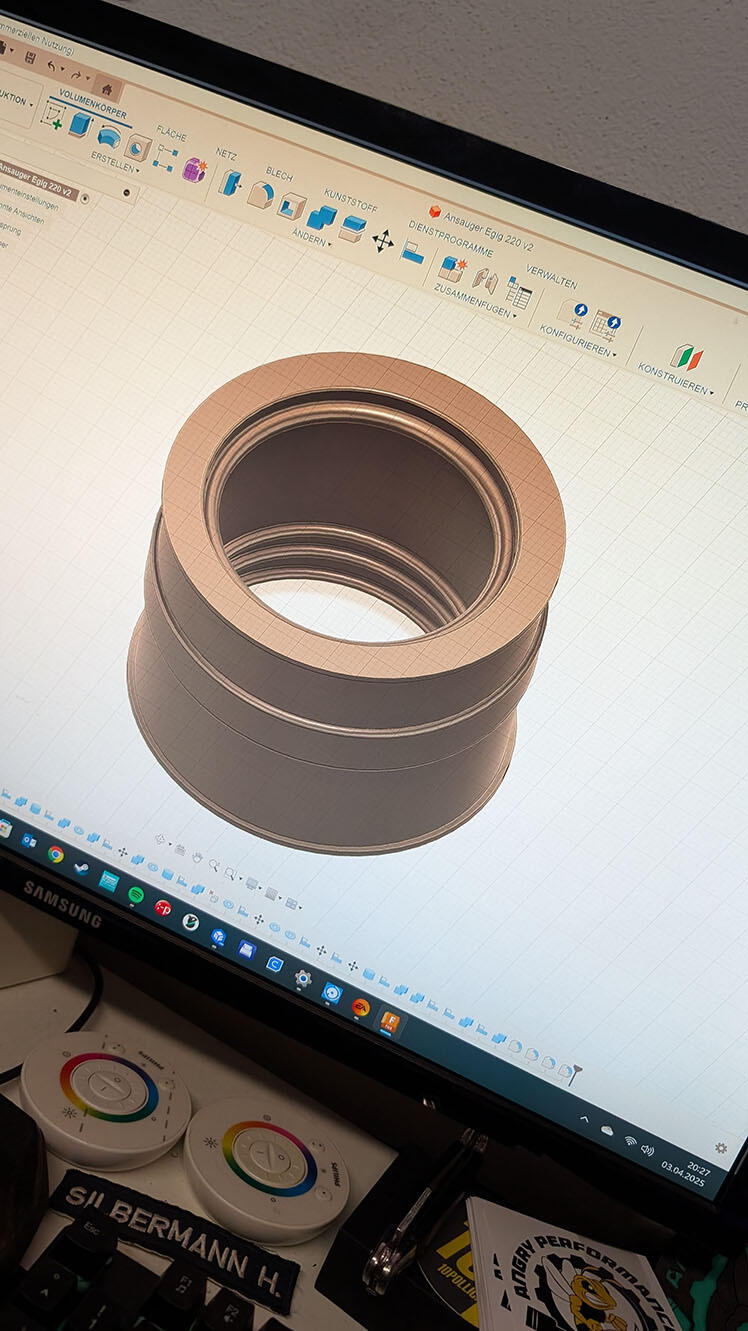
Task: Activate the Ansauger Egig 220 v2 radio button
Action: pos(84,198)
